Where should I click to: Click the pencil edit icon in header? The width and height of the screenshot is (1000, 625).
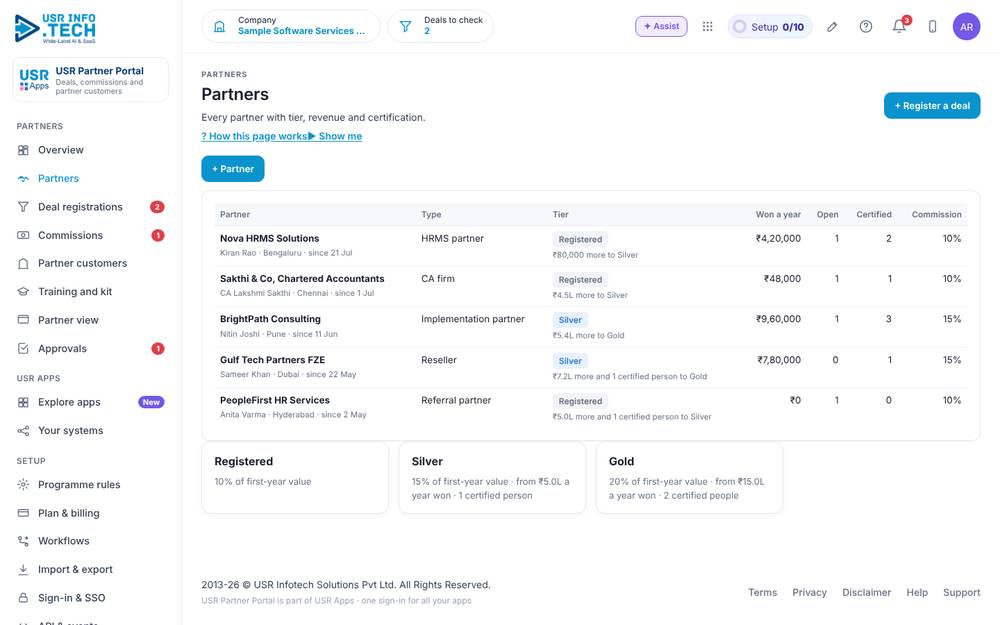(832, 27)
